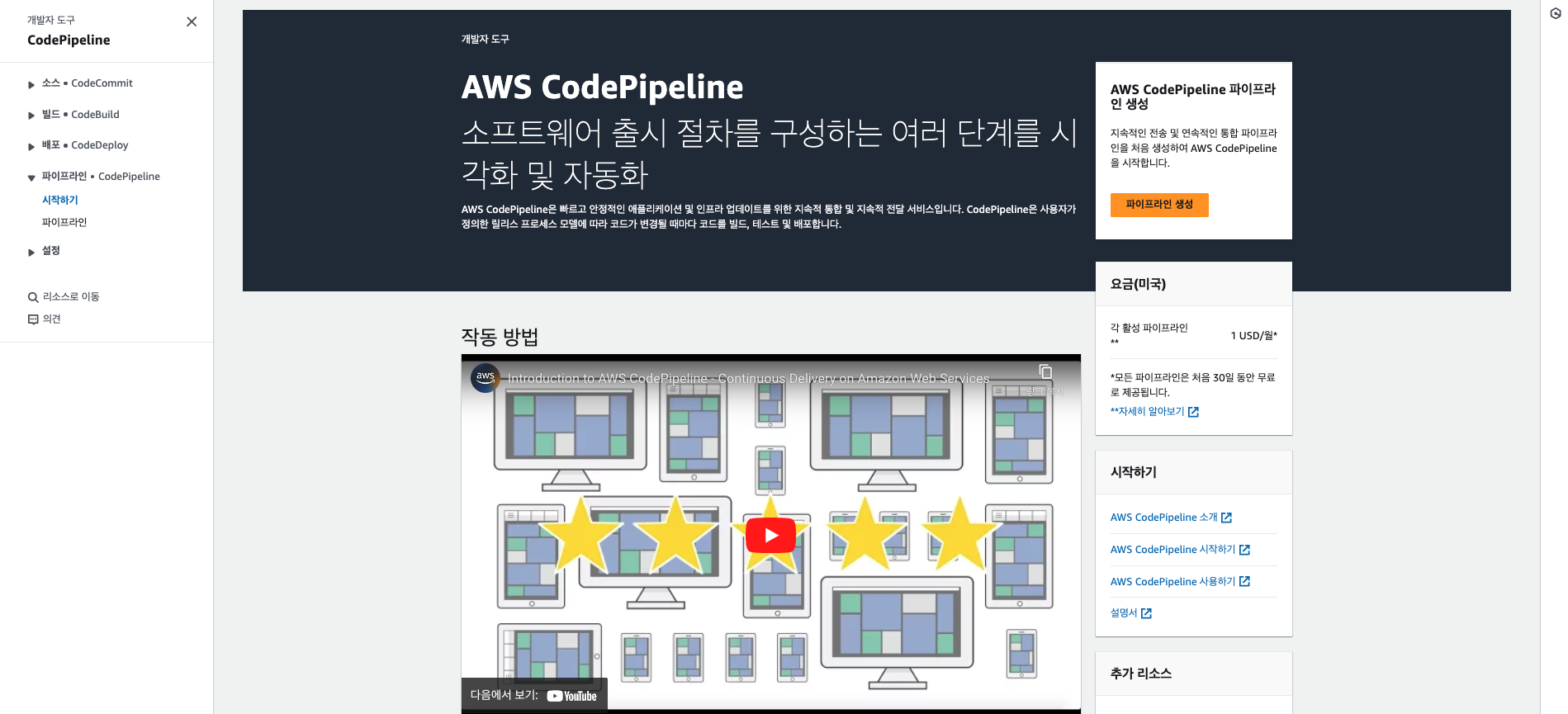Click 다음에서 보기 YouTube button

[534, 695]
